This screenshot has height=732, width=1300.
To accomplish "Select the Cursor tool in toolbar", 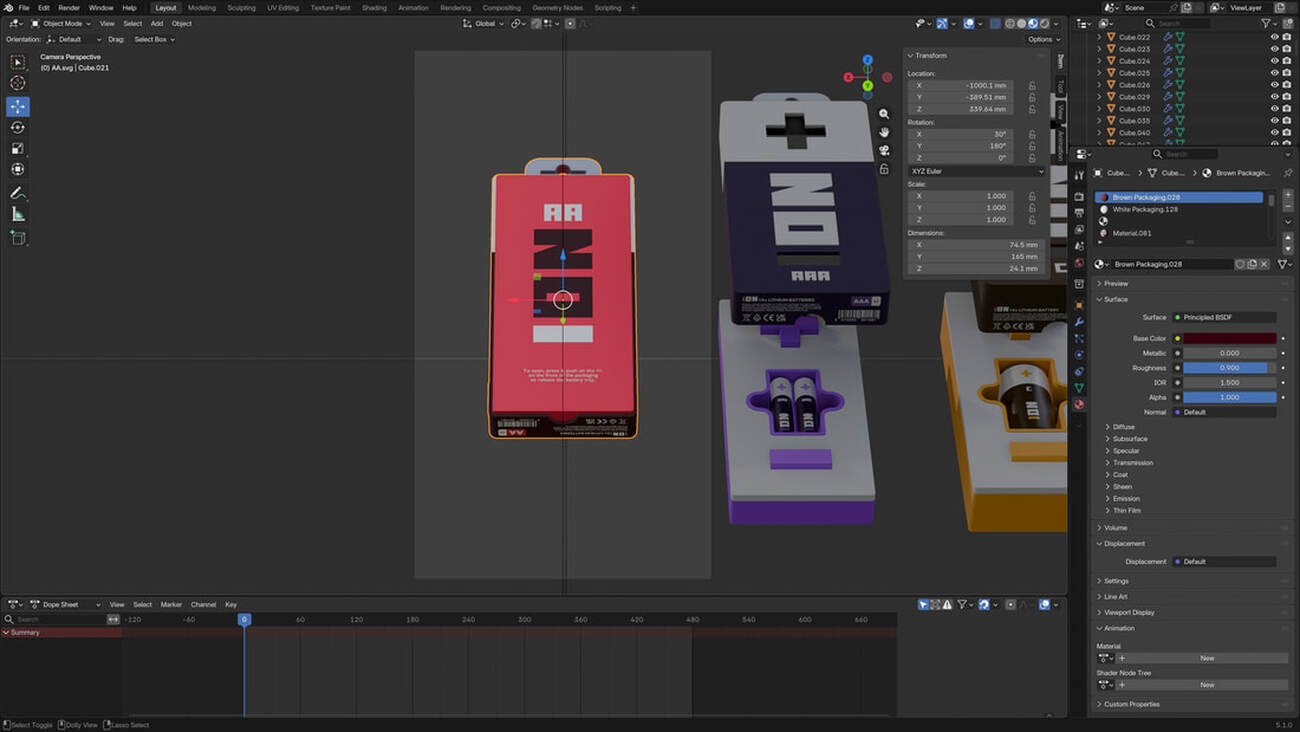I will (x=18, y=83).
